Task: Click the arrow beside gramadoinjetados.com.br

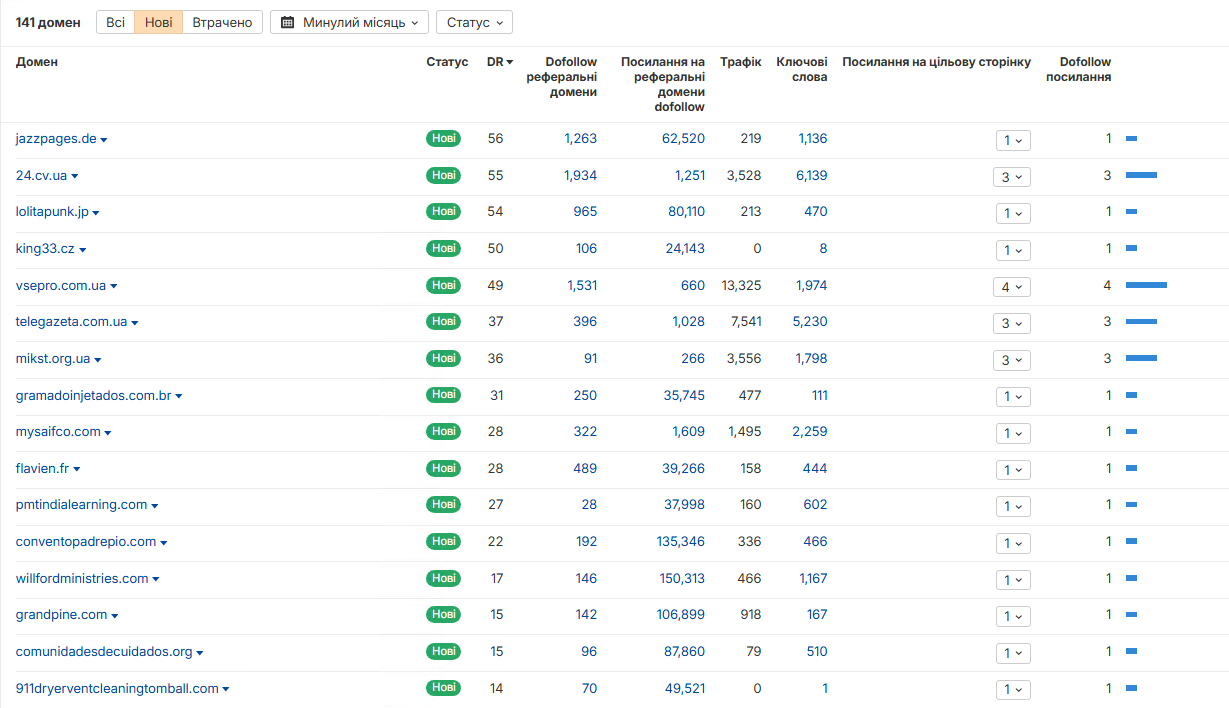Action: pos(179,397)
